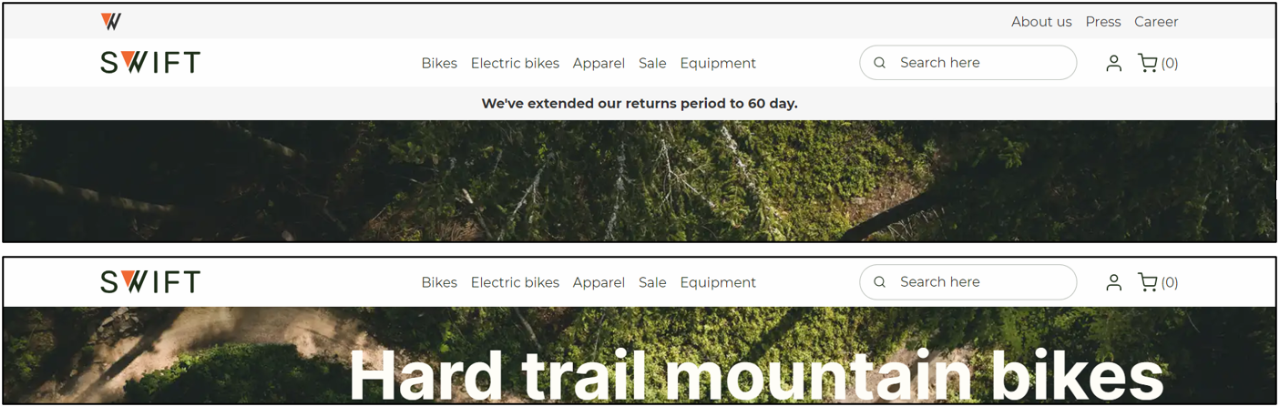Click the small W logo beside the About us bar
Image resolution: width=1280 pixels, height=407 pixels.
pos(111,21)
